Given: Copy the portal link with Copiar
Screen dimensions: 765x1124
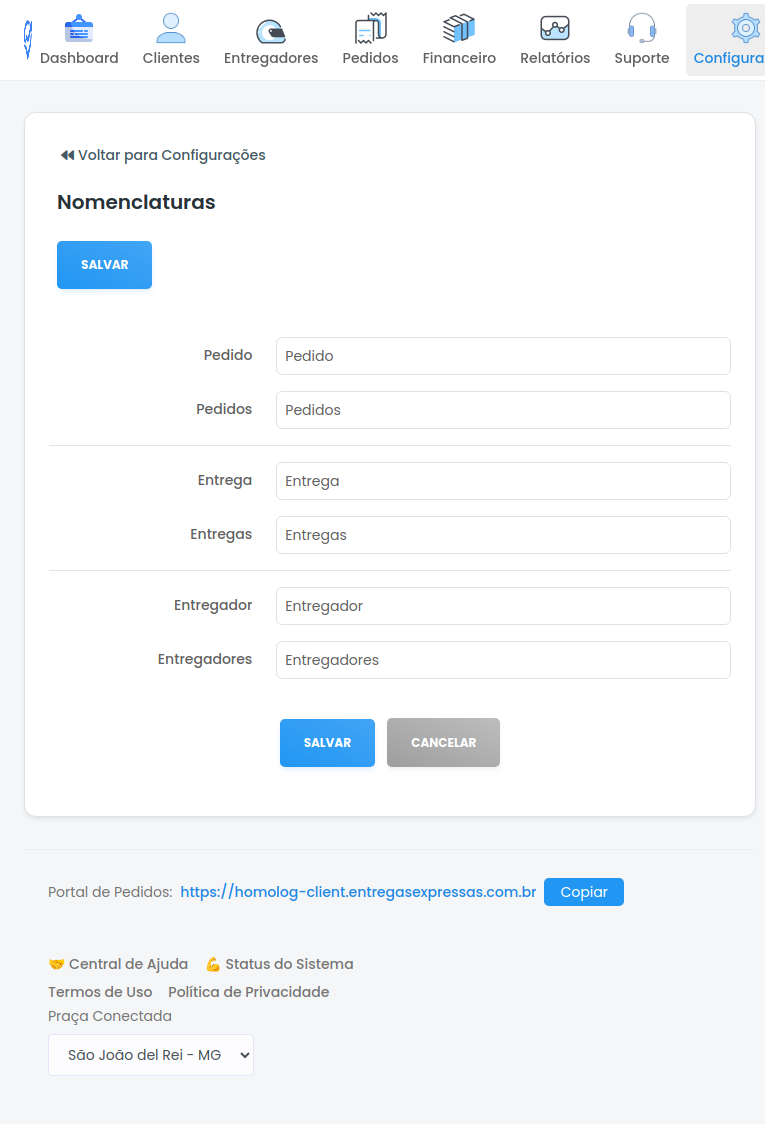Looking at the screenshot, I should tap(584, 892).
